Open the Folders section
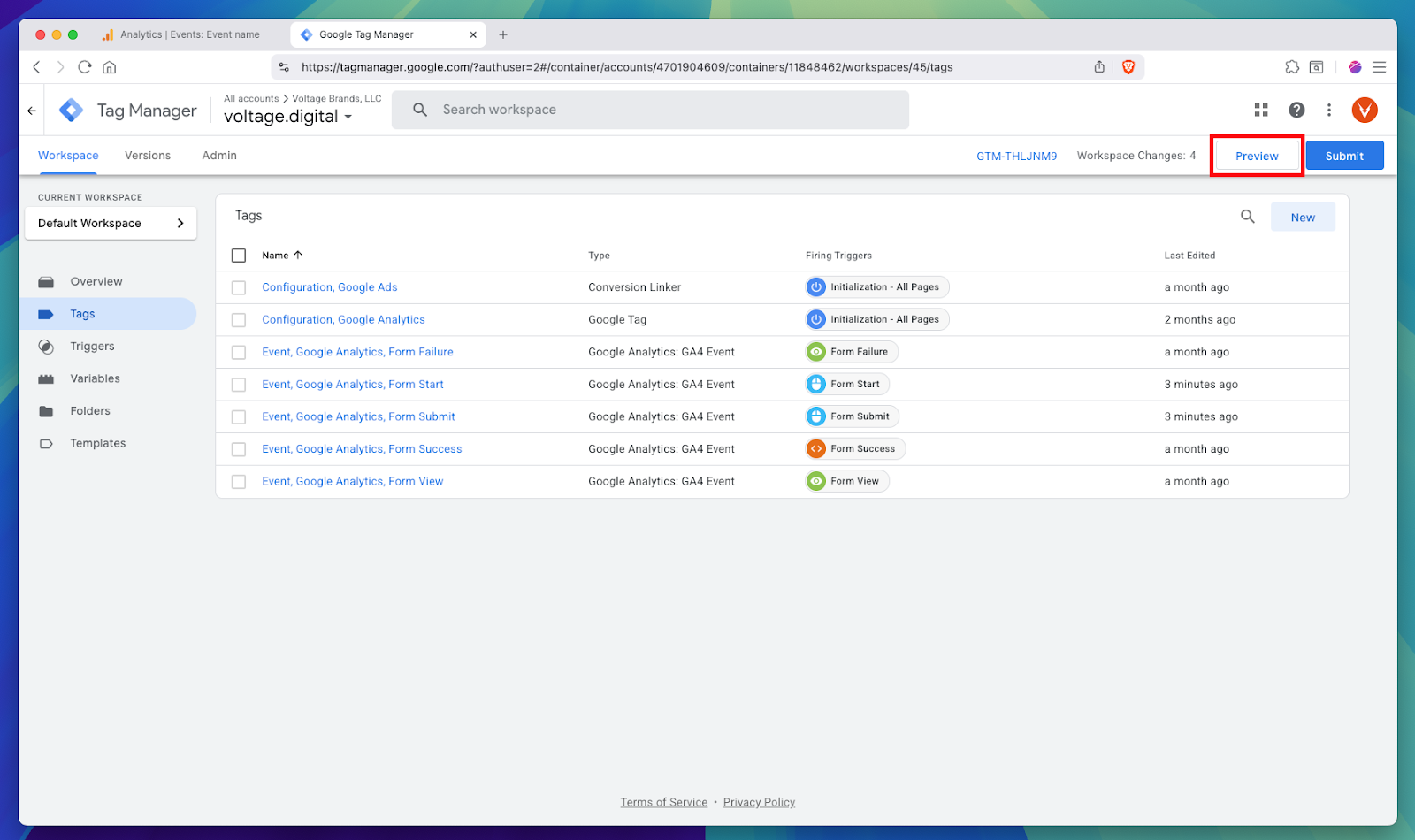The width and height of the screenshot is (1415, 840). click(x=90, y=411)
